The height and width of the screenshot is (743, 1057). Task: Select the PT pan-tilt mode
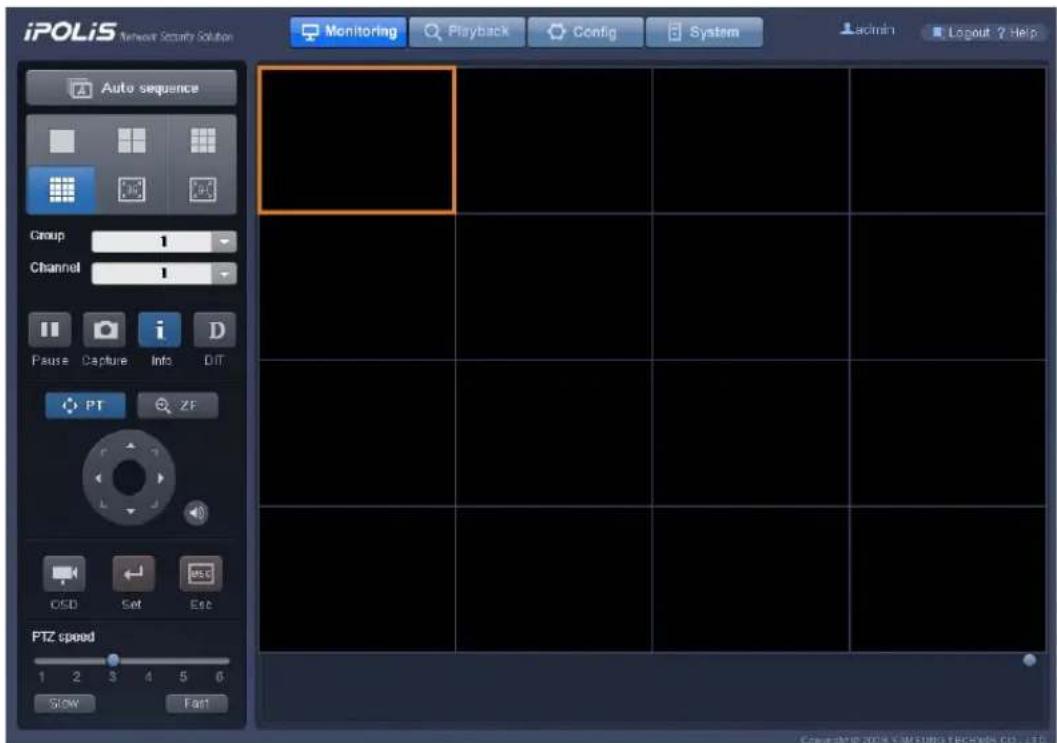pos(85,405)
